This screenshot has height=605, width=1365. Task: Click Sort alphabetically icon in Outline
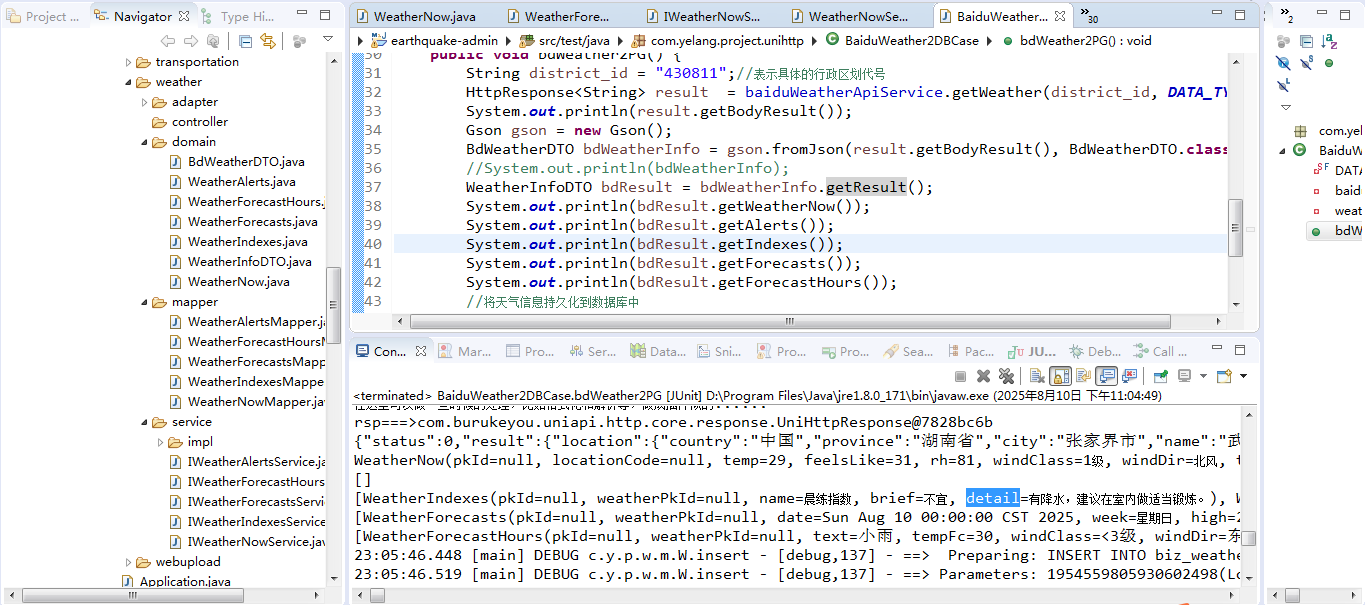(x=1329, y=41)
